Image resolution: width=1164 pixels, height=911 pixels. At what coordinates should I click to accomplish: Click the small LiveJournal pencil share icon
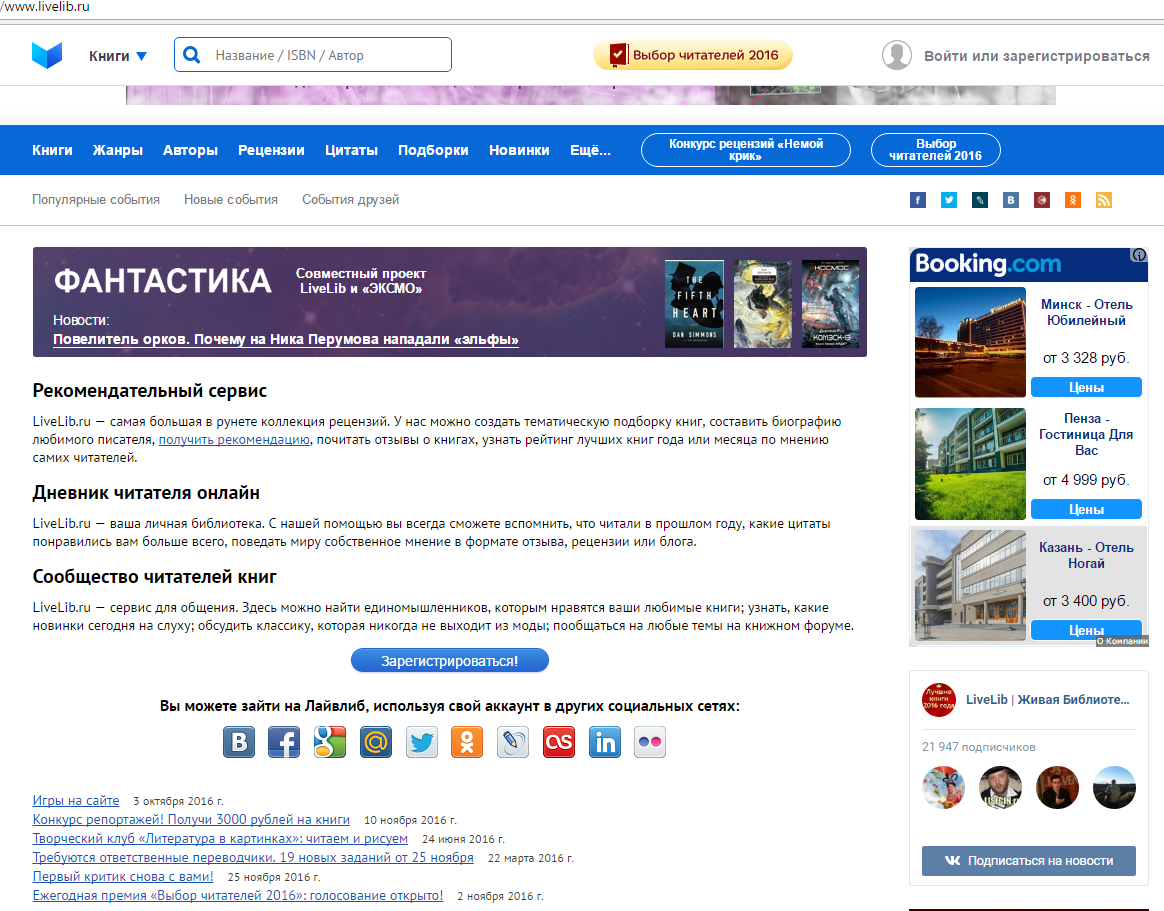tap(980, 200)
